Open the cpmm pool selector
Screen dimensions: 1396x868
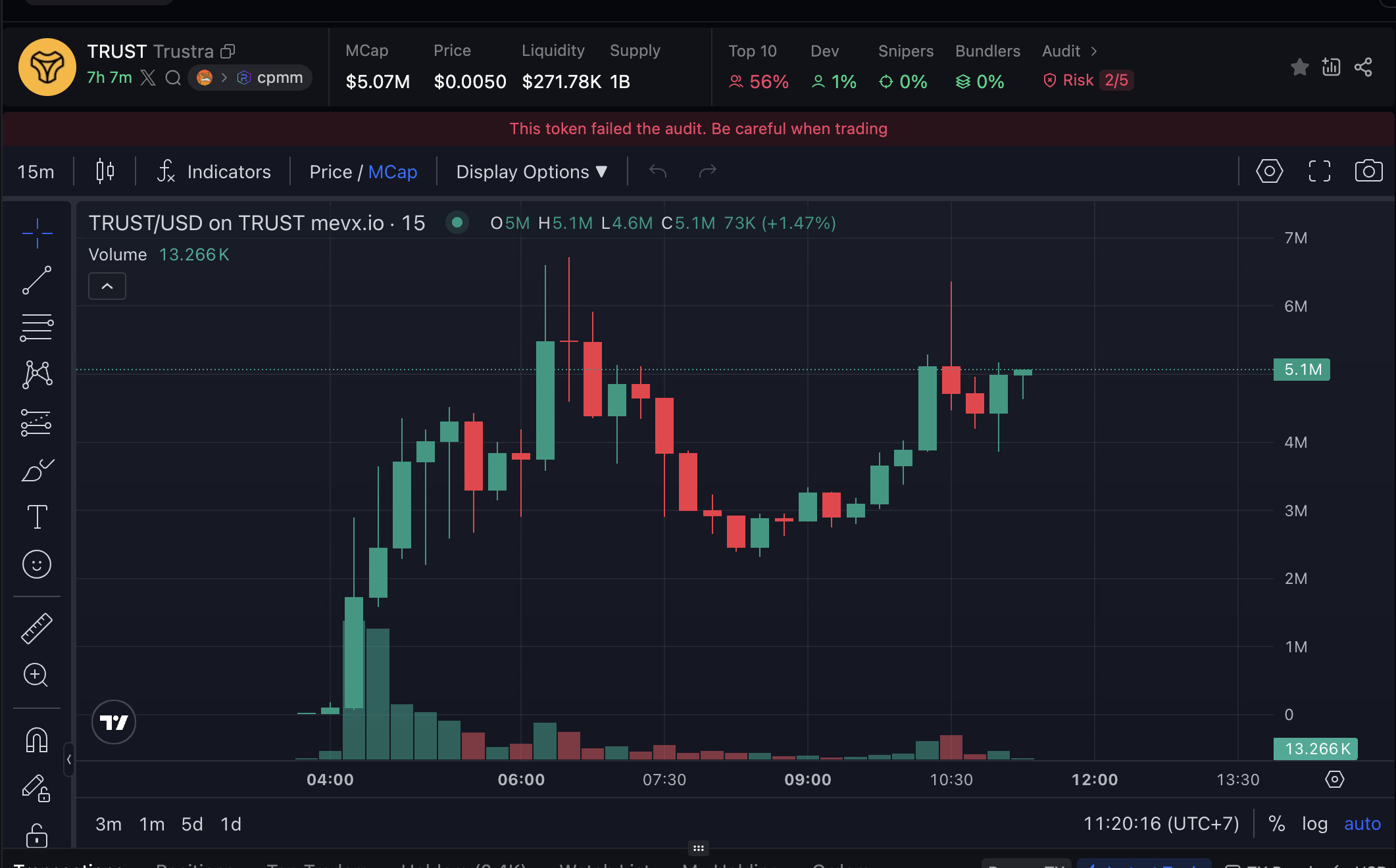pyautogui.click(x=250, y=78)
